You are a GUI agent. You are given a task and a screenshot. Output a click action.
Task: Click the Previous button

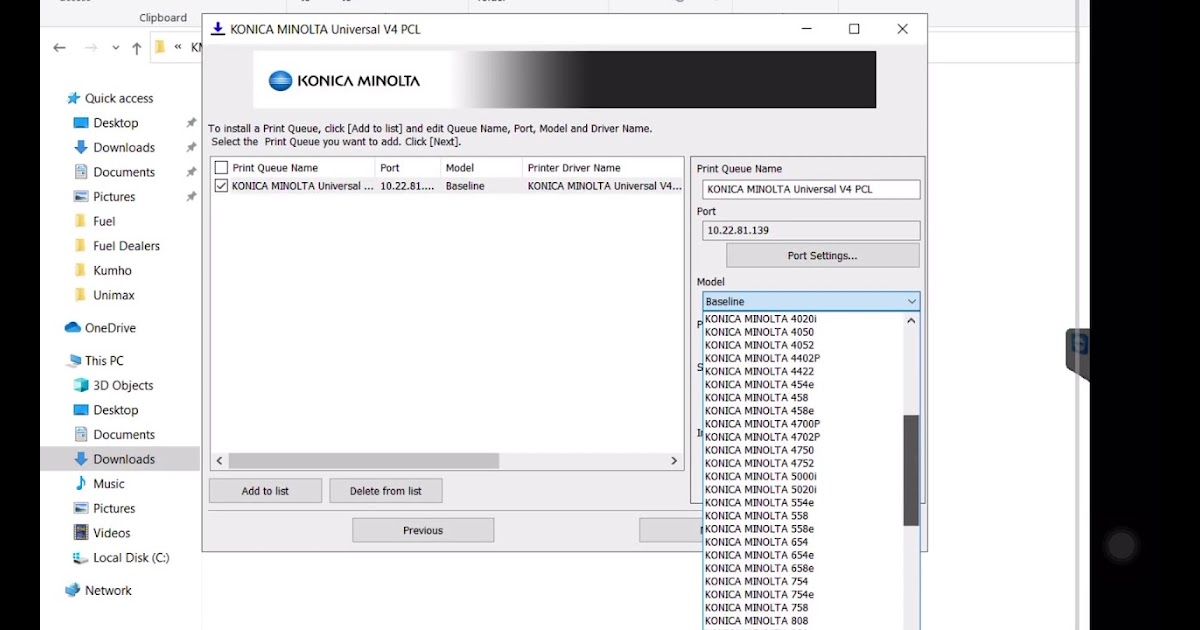[x=423, y=530]
